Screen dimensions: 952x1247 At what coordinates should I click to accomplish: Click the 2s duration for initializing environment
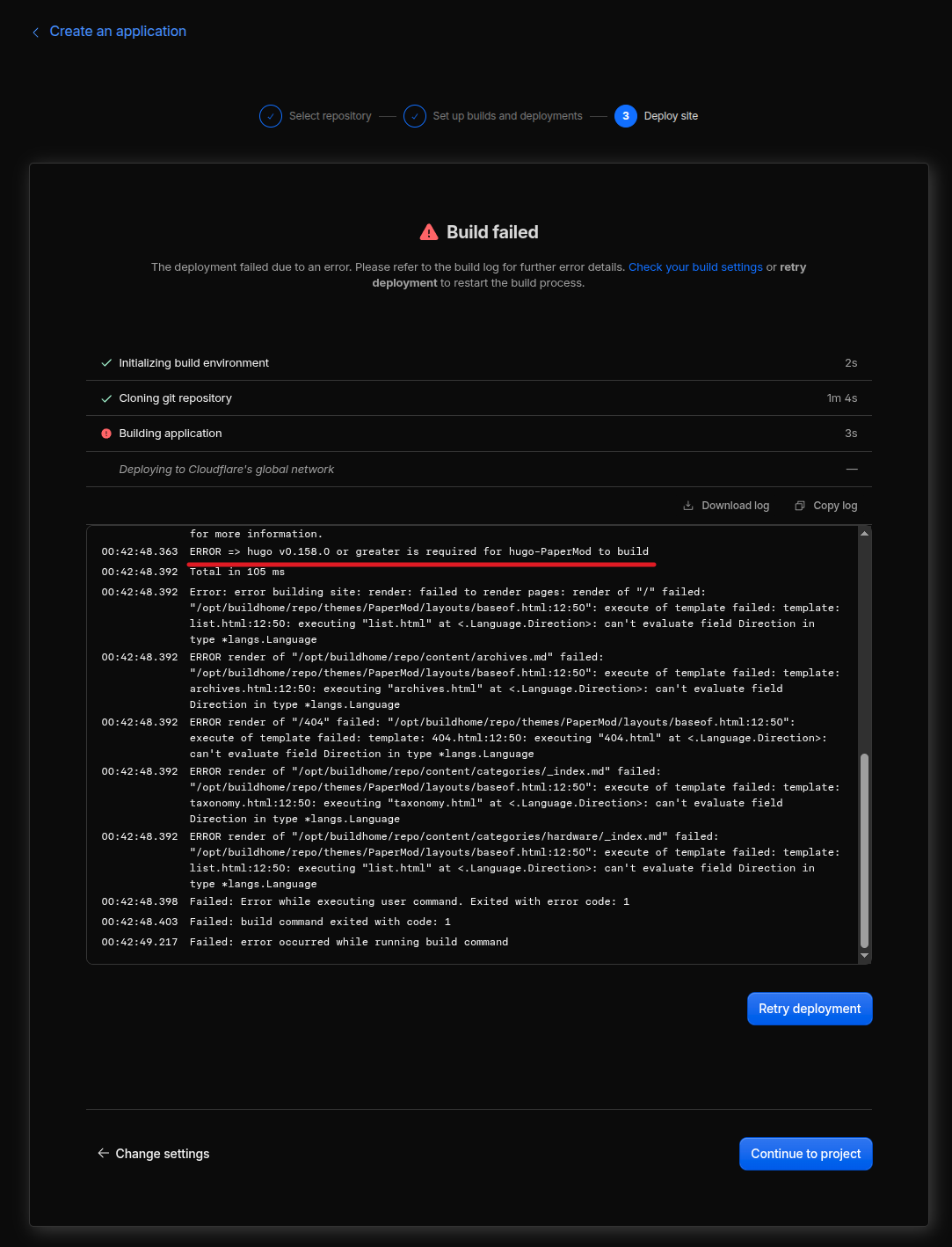tap(851, 363)
